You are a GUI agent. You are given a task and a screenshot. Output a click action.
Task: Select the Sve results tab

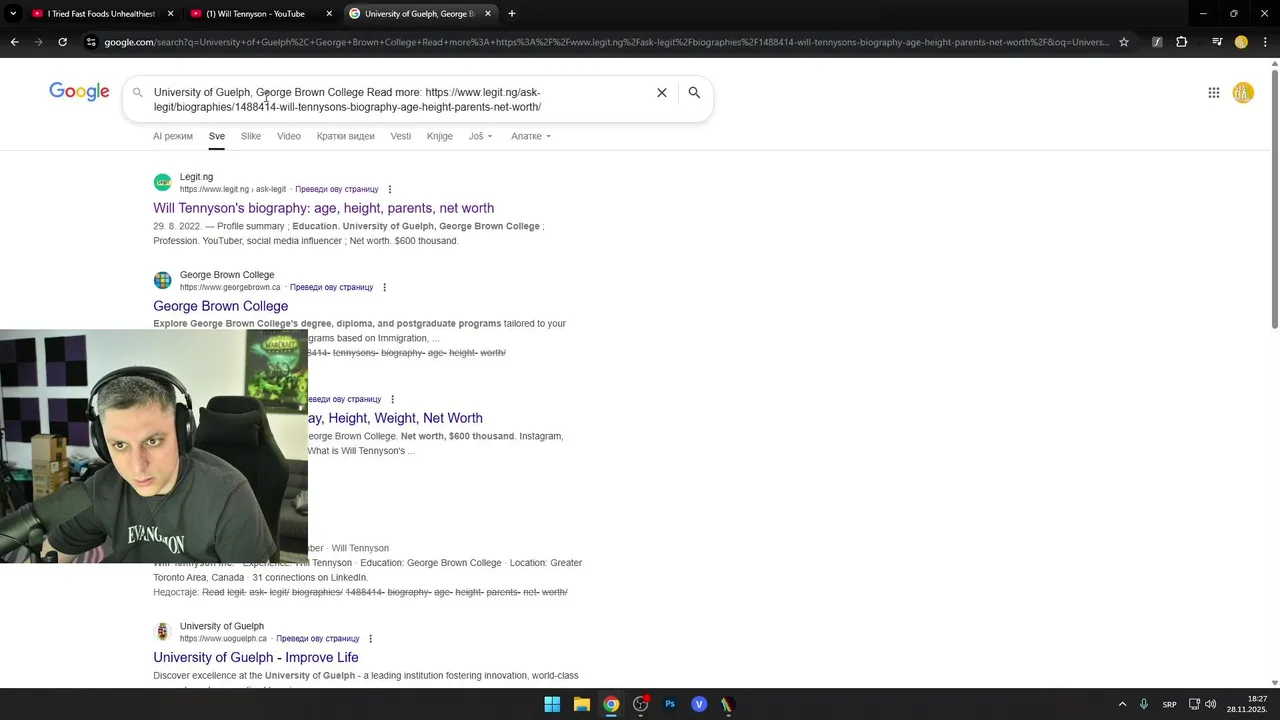click(216, 136)
